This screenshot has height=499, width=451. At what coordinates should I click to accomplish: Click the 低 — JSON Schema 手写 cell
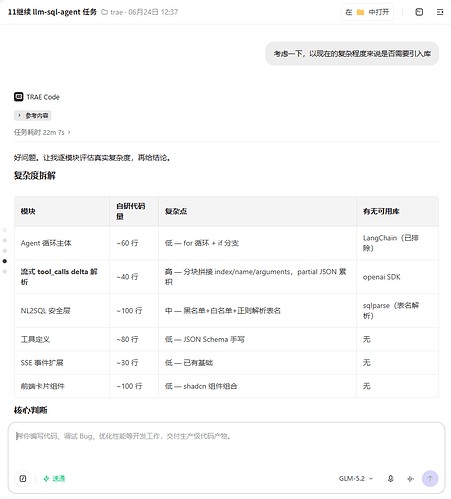(x=257, y=339)
